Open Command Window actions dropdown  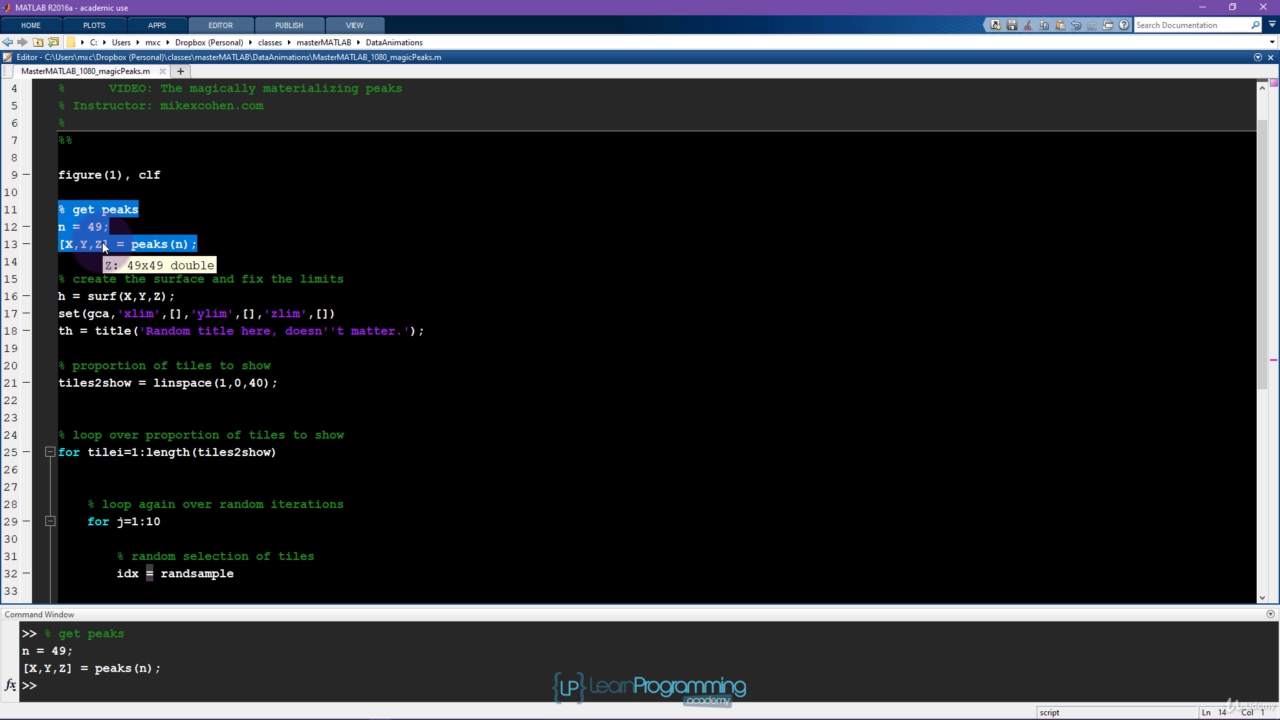(x=1271, y=614)
